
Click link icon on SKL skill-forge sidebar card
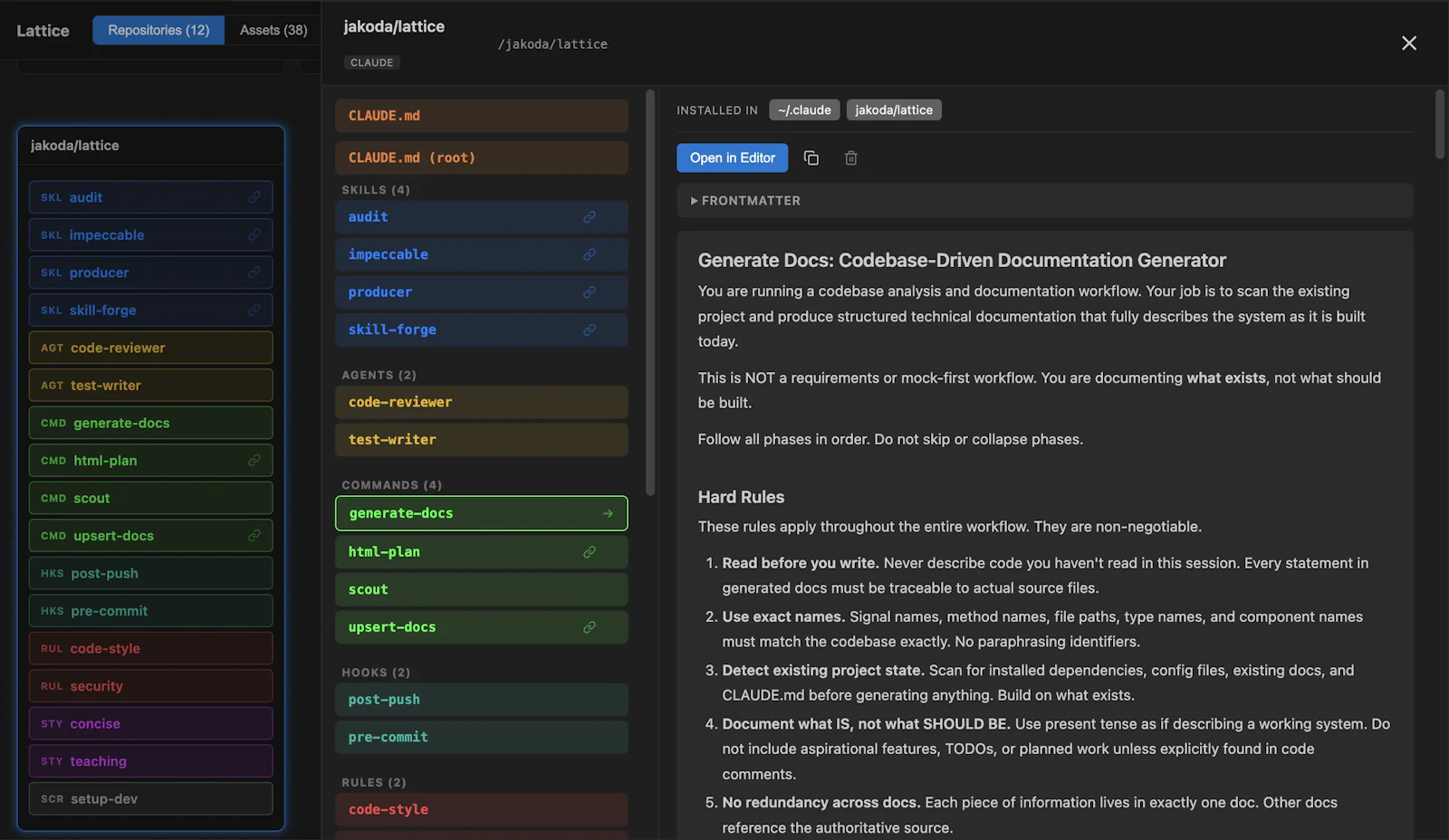(x=254, y=310)
